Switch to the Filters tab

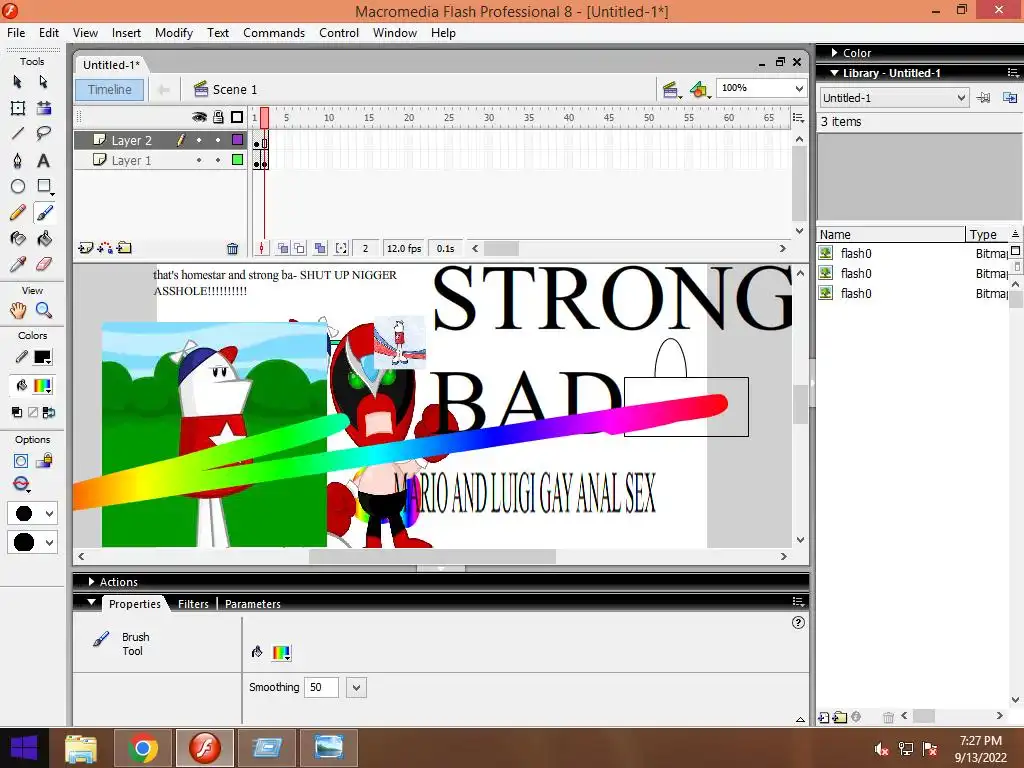193,604
